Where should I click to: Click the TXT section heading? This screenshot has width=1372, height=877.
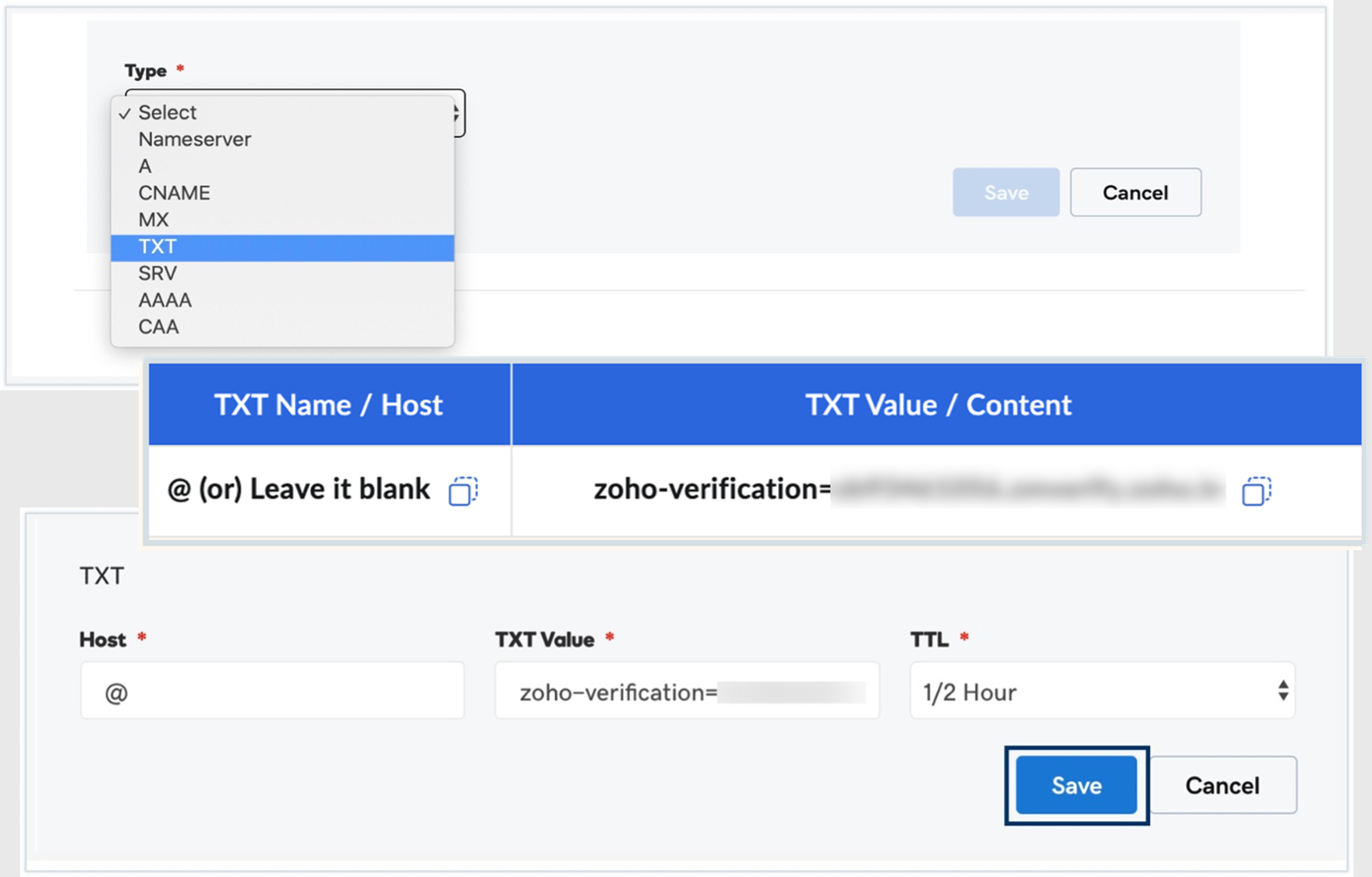click(102, 576)
